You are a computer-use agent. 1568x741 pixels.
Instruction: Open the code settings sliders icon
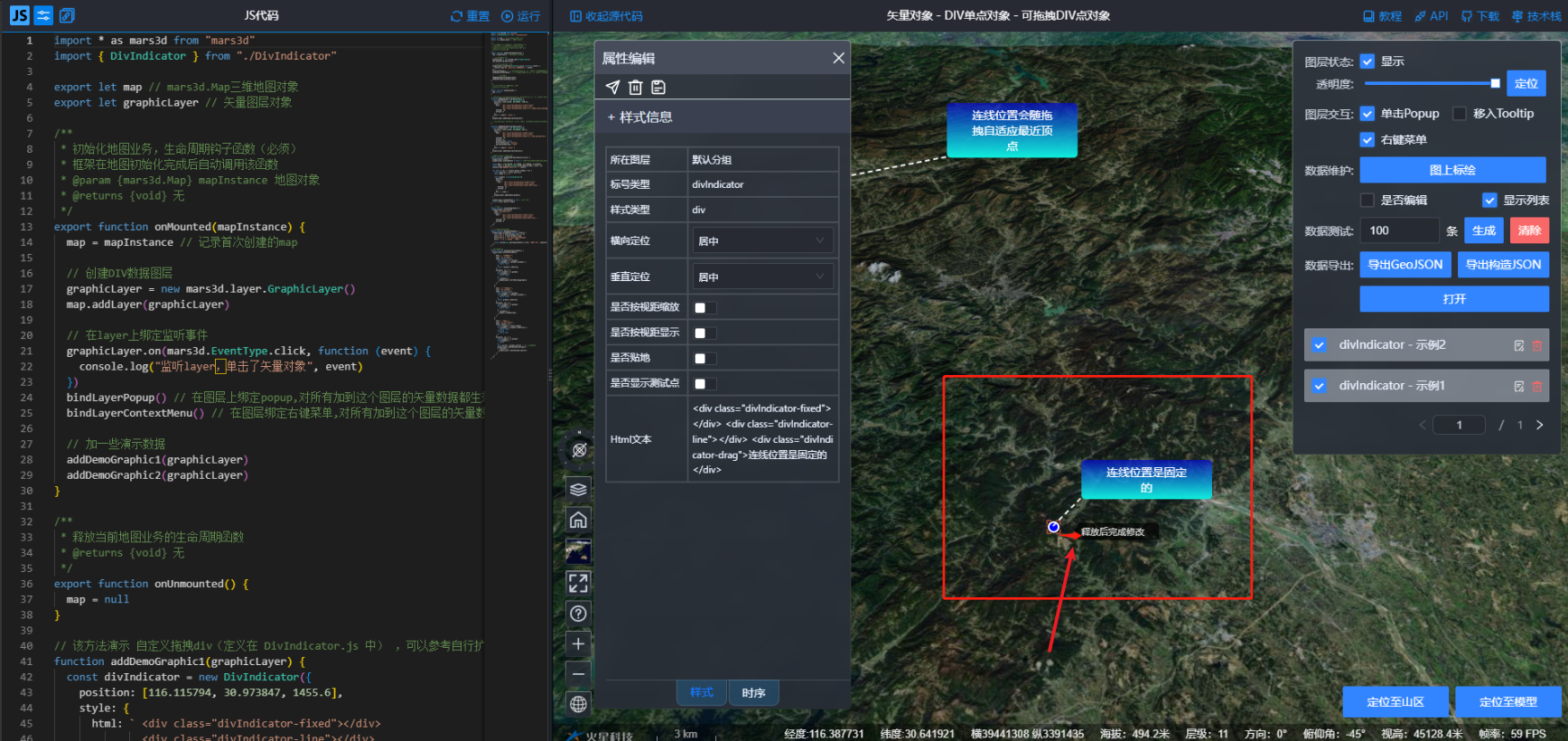click(x=43, y=15)
